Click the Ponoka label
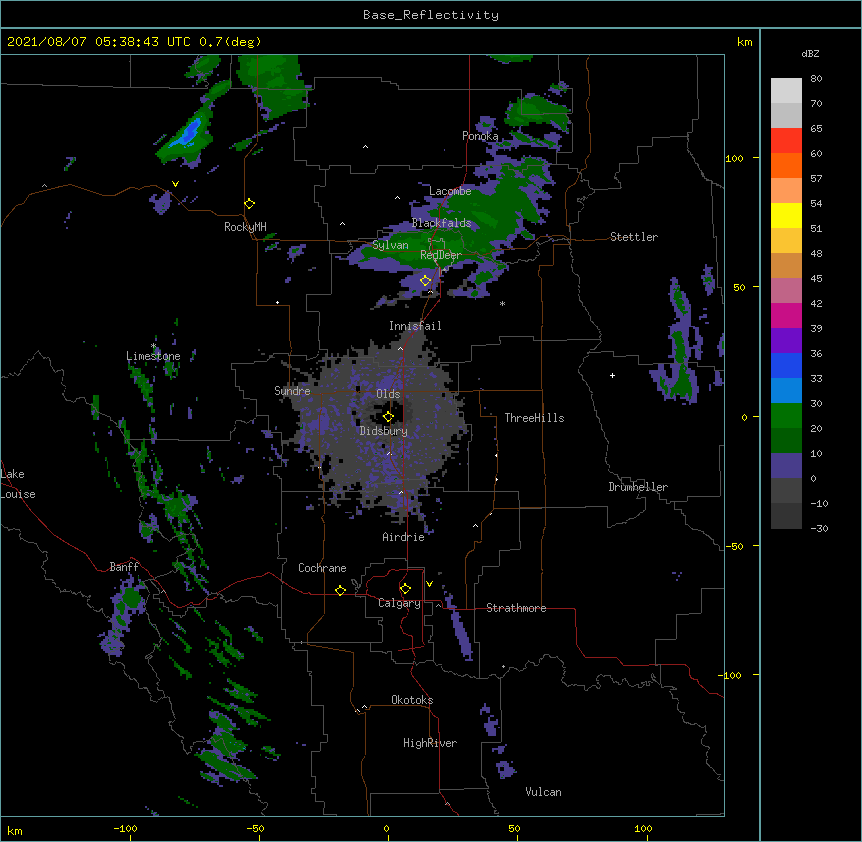Screen dimensions: 862x842 pos(480,136)
